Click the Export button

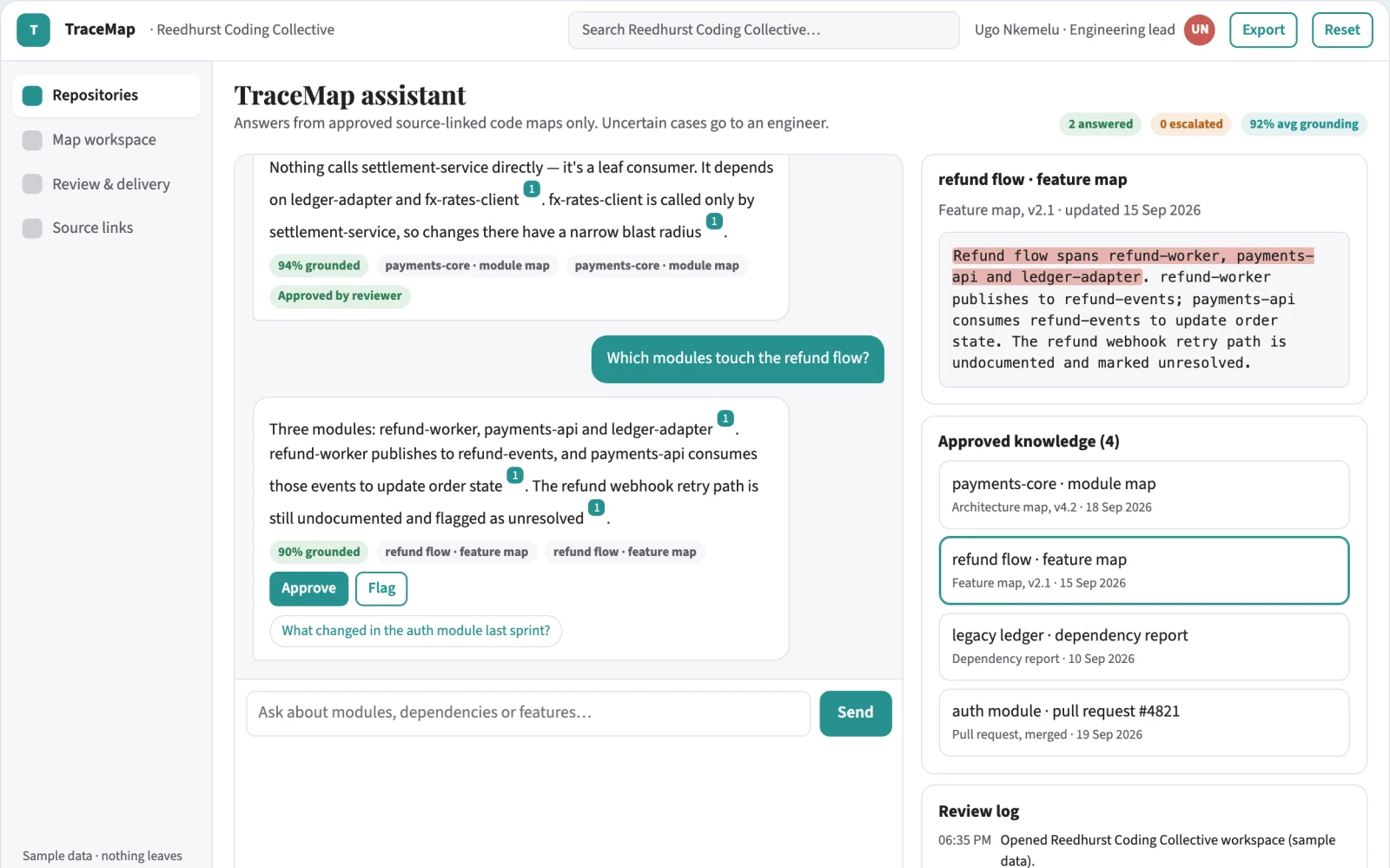click(x=1263, y=30)
